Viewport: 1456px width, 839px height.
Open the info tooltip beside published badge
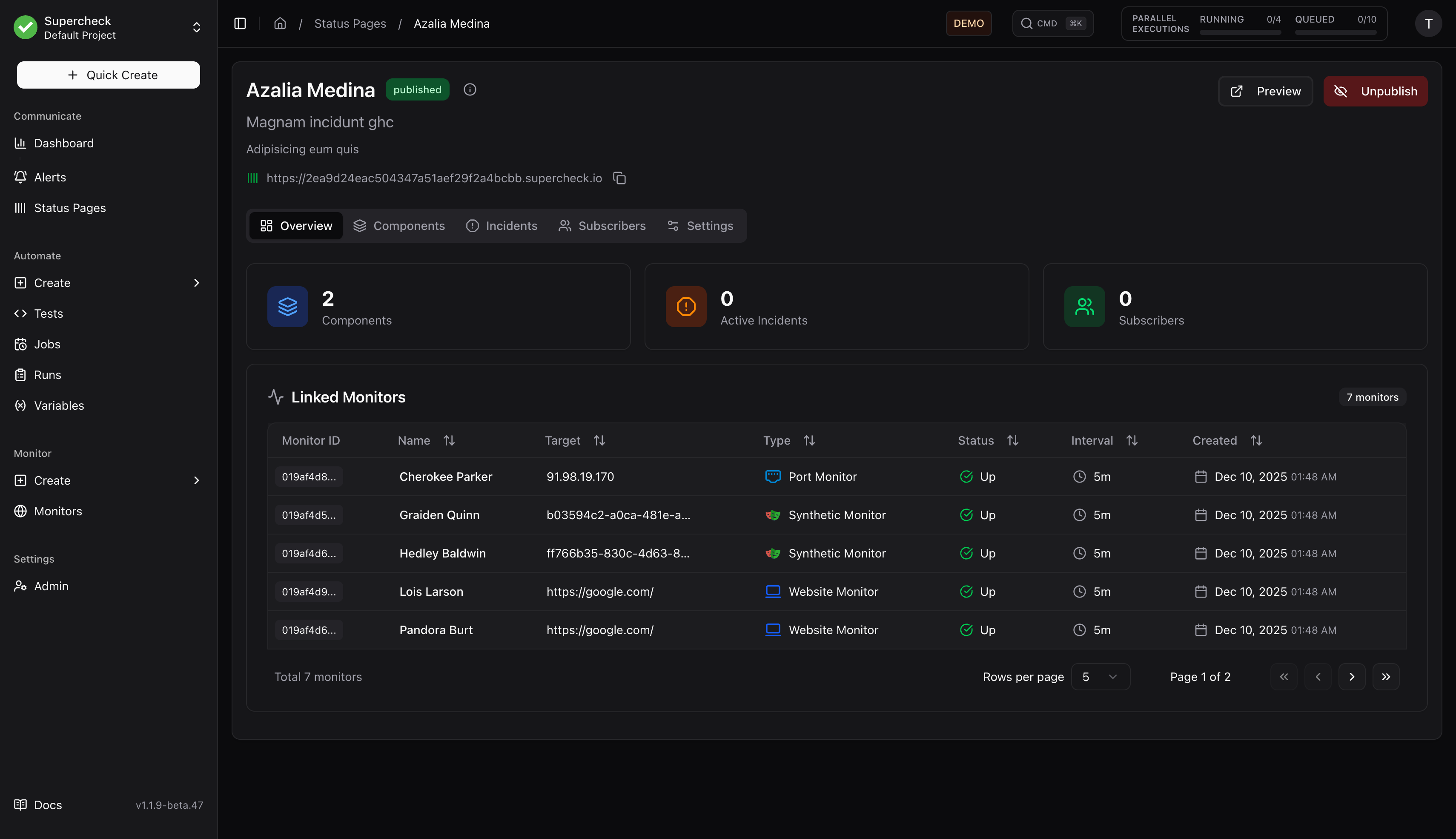tap(470, 89)
